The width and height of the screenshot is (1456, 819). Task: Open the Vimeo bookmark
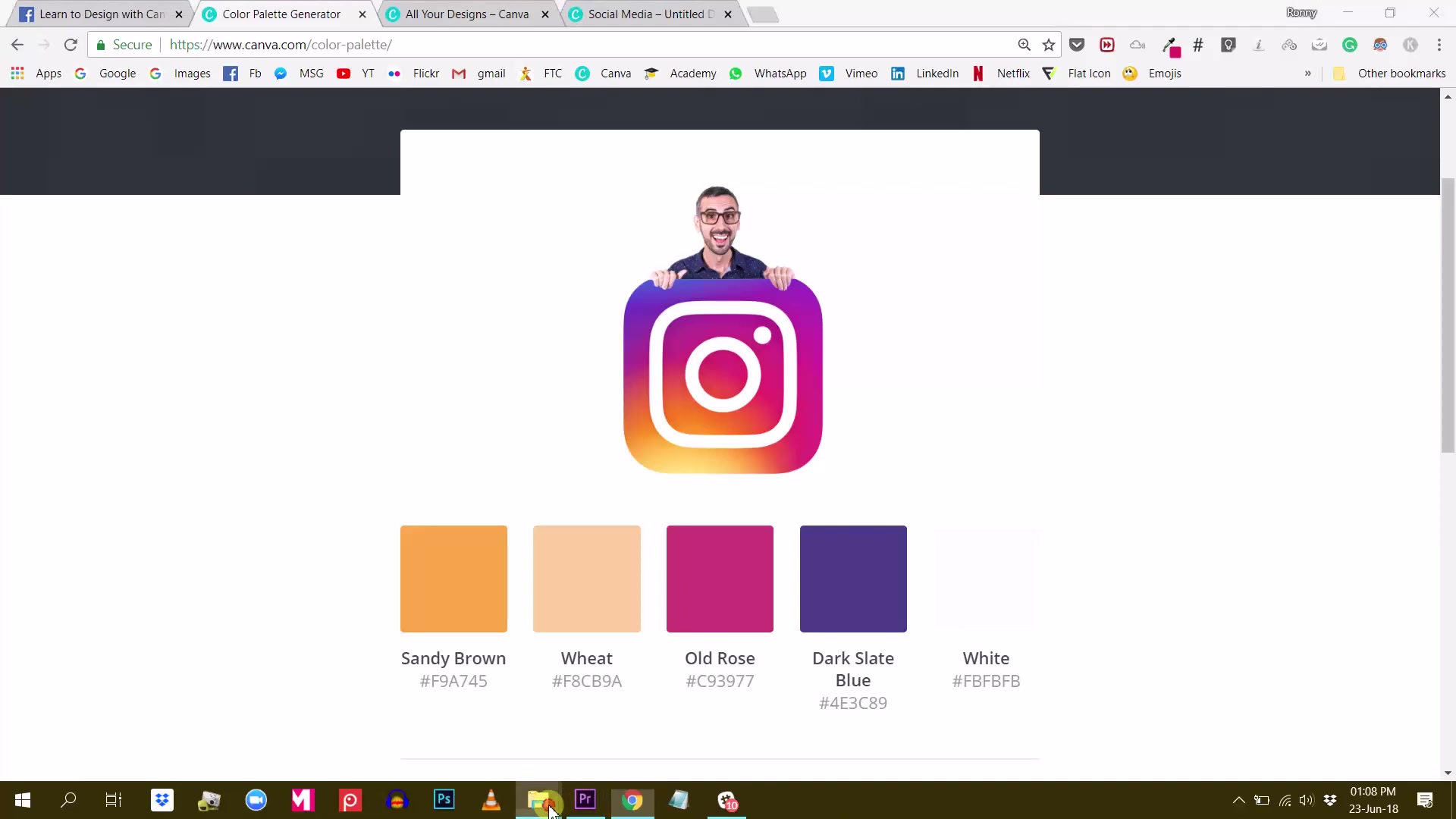click(x=849, y=74)
